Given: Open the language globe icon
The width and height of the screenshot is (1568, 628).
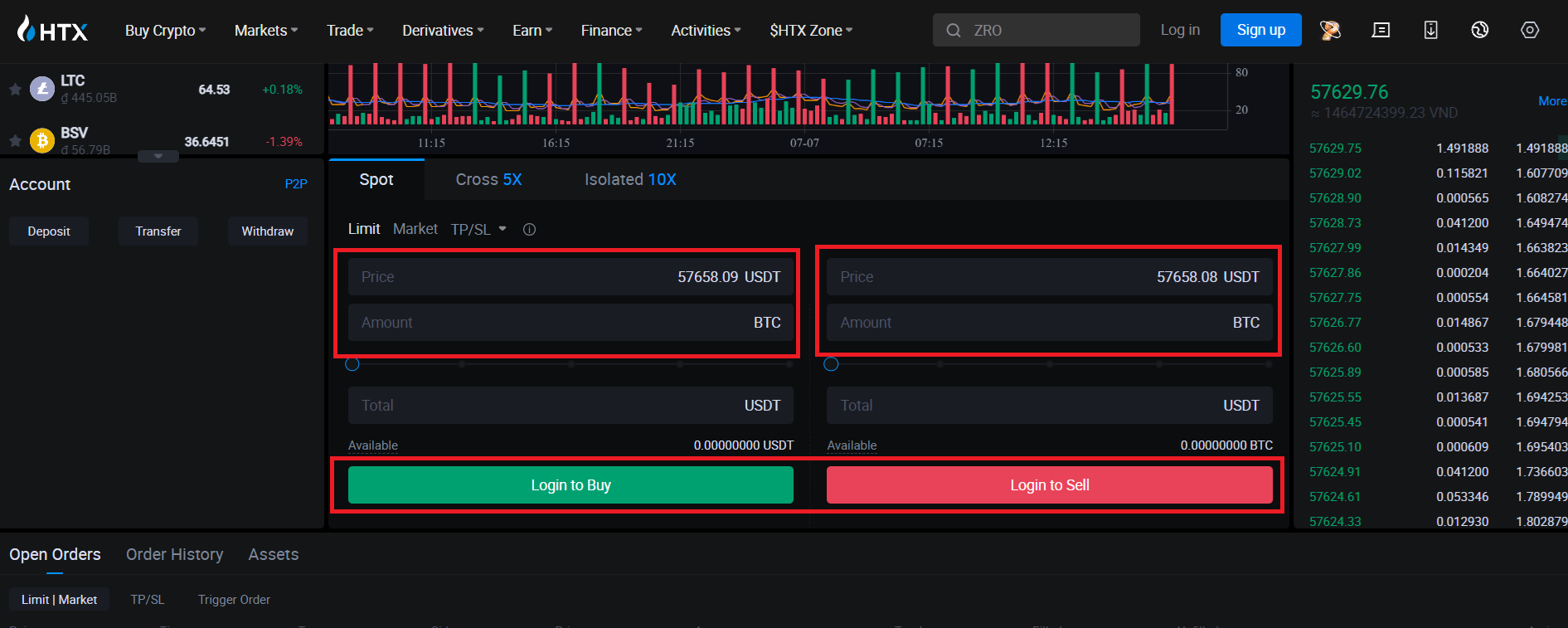Looking at the screenshot, I should [1480, 30].
